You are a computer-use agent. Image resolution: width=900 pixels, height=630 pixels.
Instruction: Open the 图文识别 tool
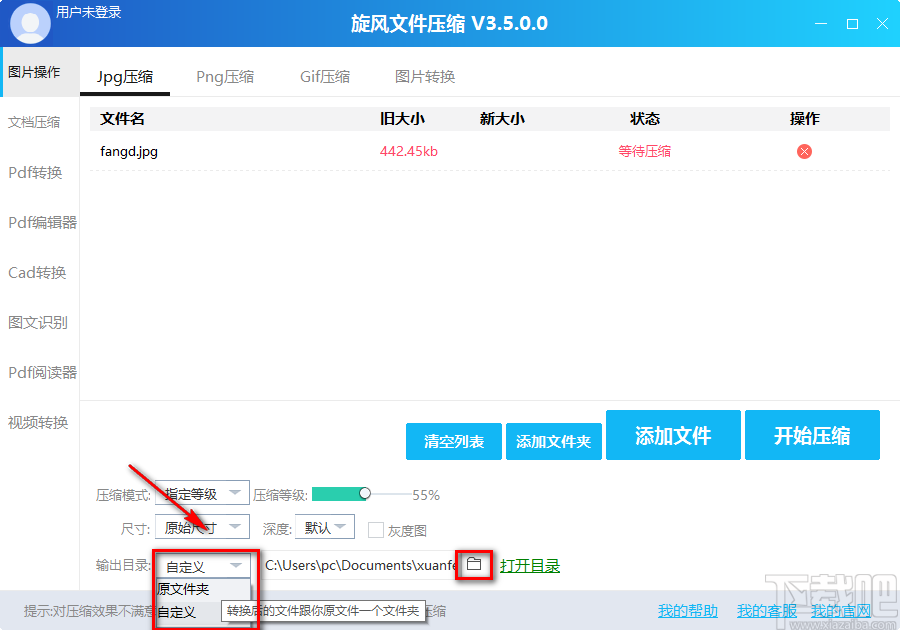pos(37,322)
